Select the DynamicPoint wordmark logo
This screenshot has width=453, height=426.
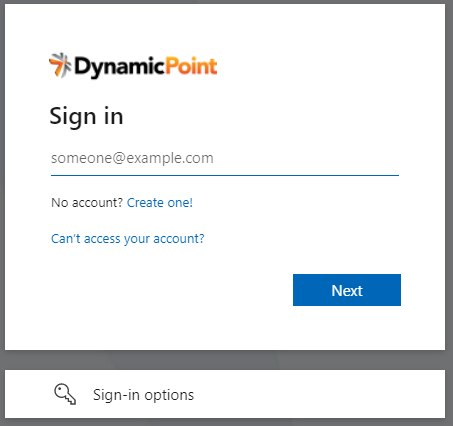(133, 66)
